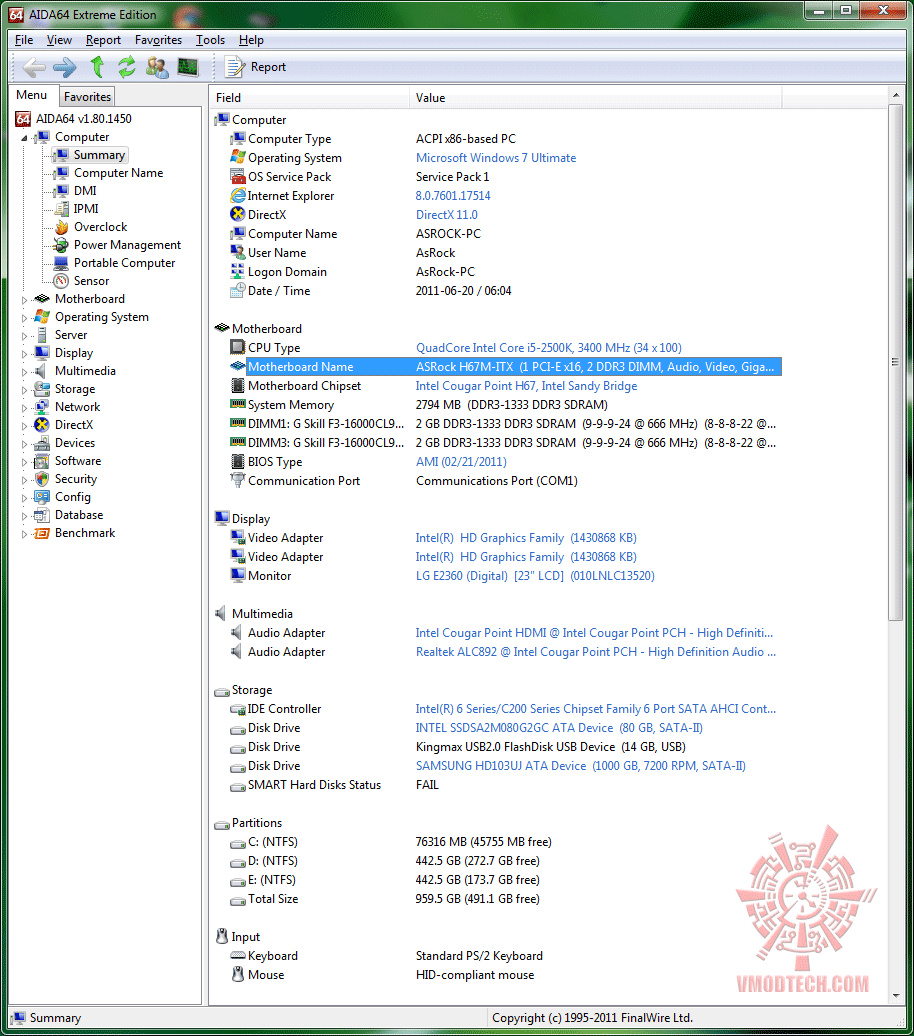Select the DMI tree icon

[x=61, y=191]
